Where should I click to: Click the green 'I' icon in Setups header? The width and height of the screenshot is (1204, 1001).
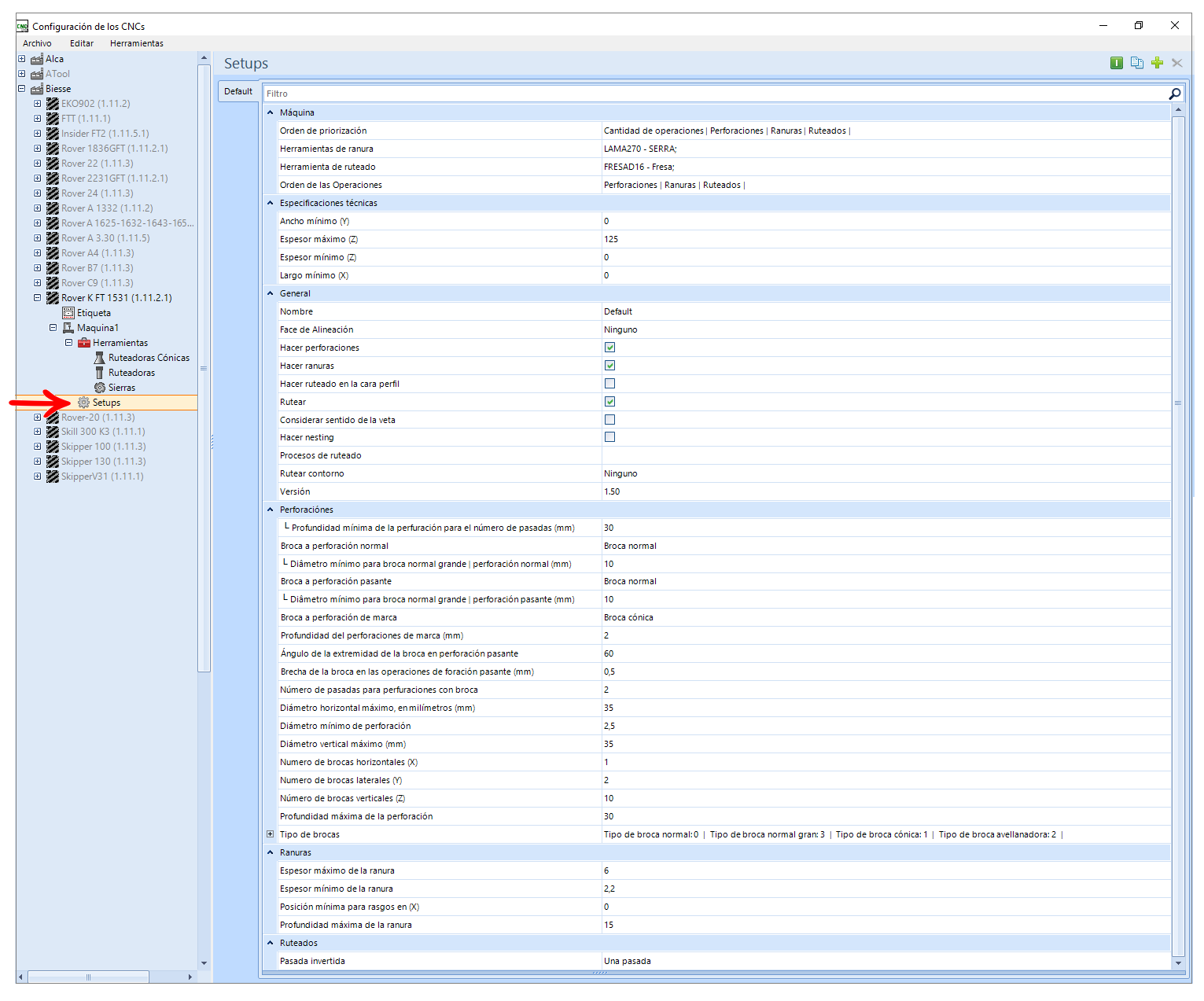click(x=1116, y=63)
